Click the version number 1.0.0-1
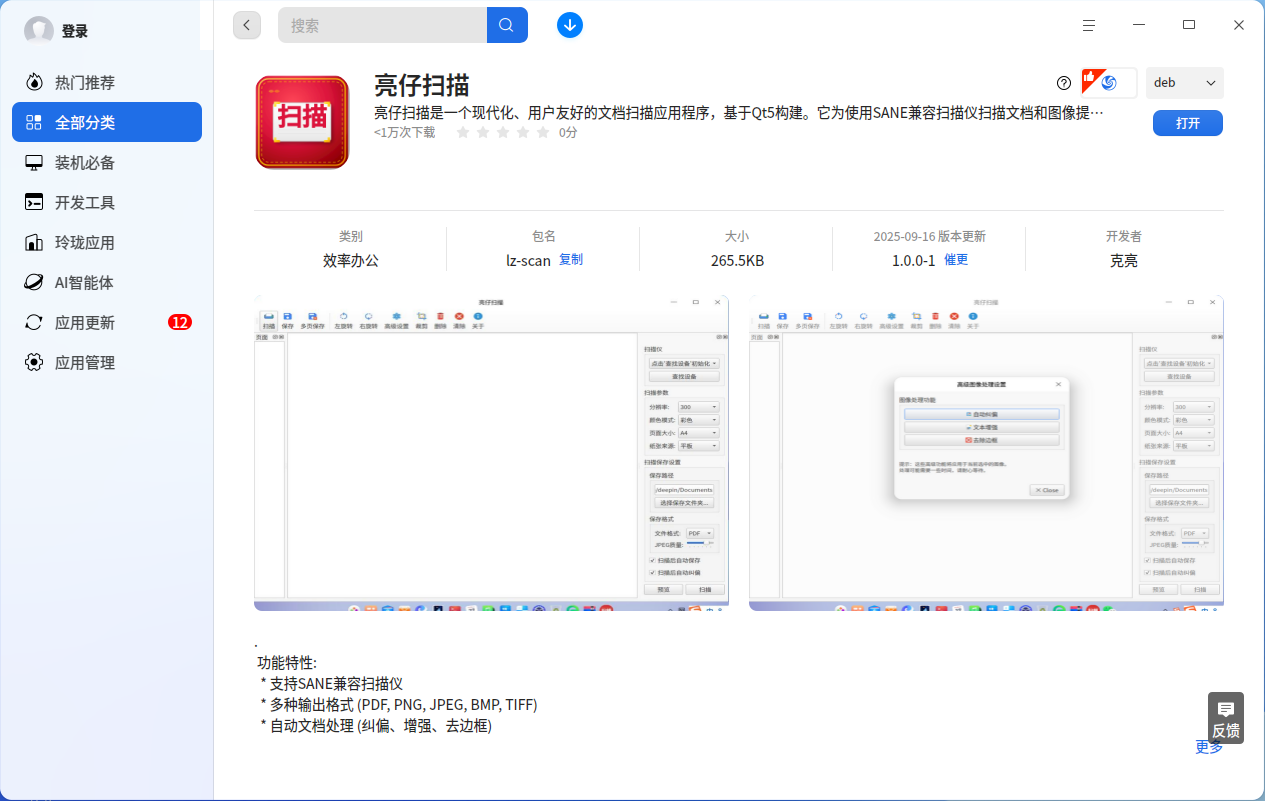The height and width of the screenshot is (801, 1265). click(914, 260)
